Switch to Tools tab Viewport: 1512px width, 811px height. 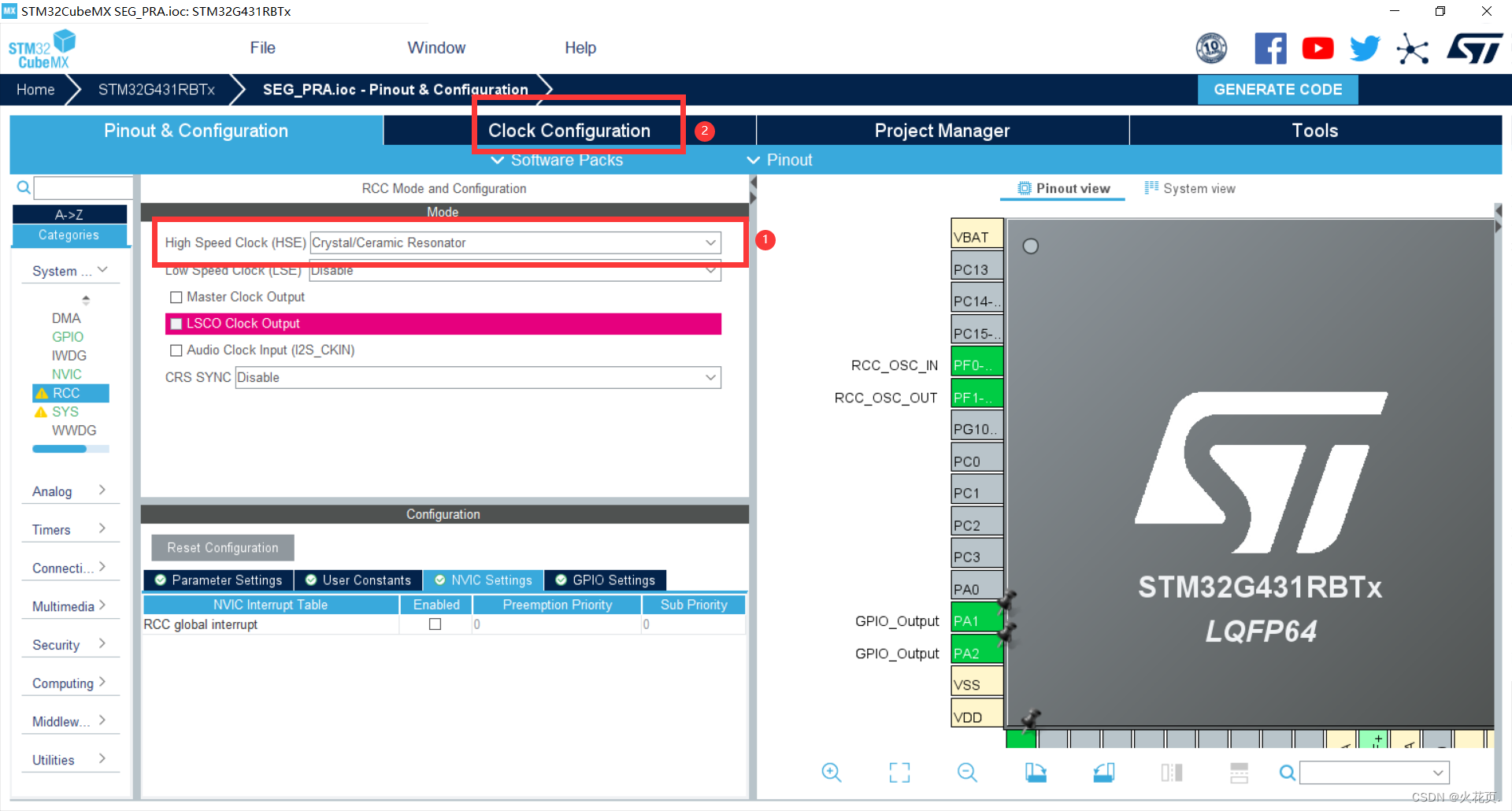pos(1315,131)
